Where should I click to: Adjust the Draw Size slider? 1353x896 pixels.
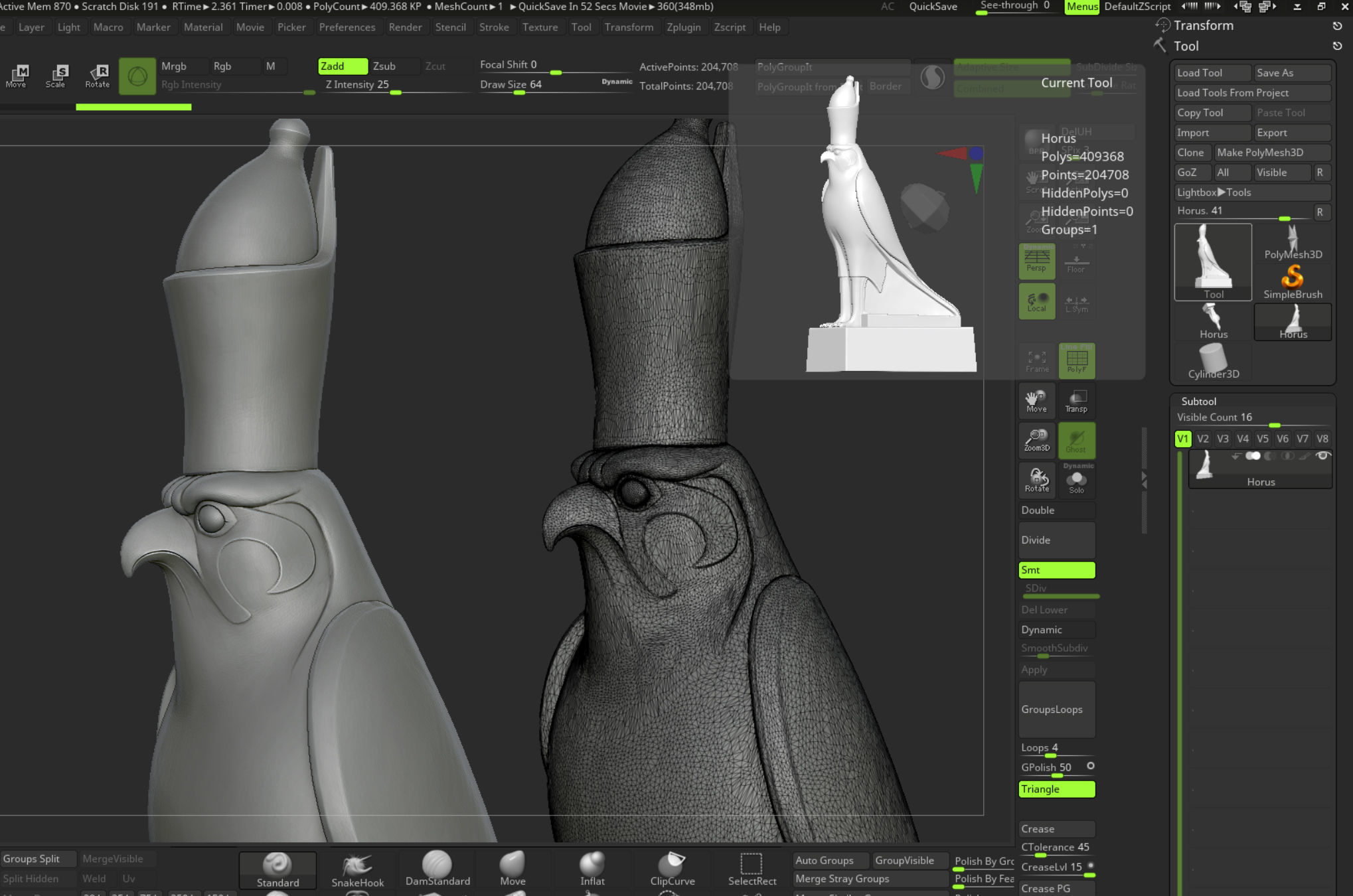[555, 86]
